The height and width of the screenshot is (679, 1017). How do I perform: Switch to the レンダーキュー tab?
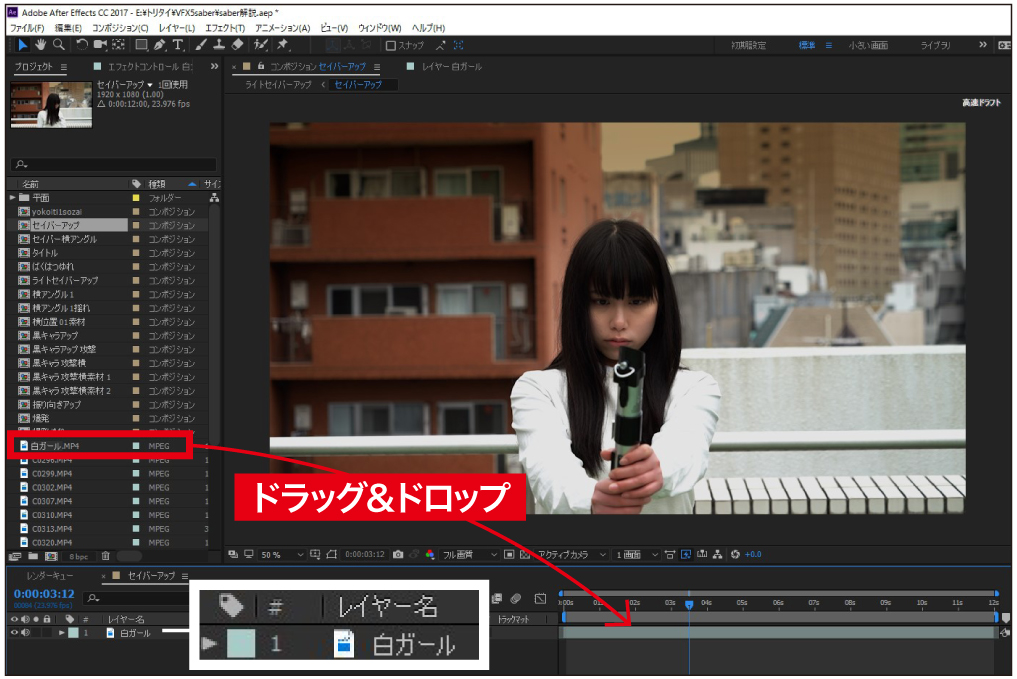[50, 576]
